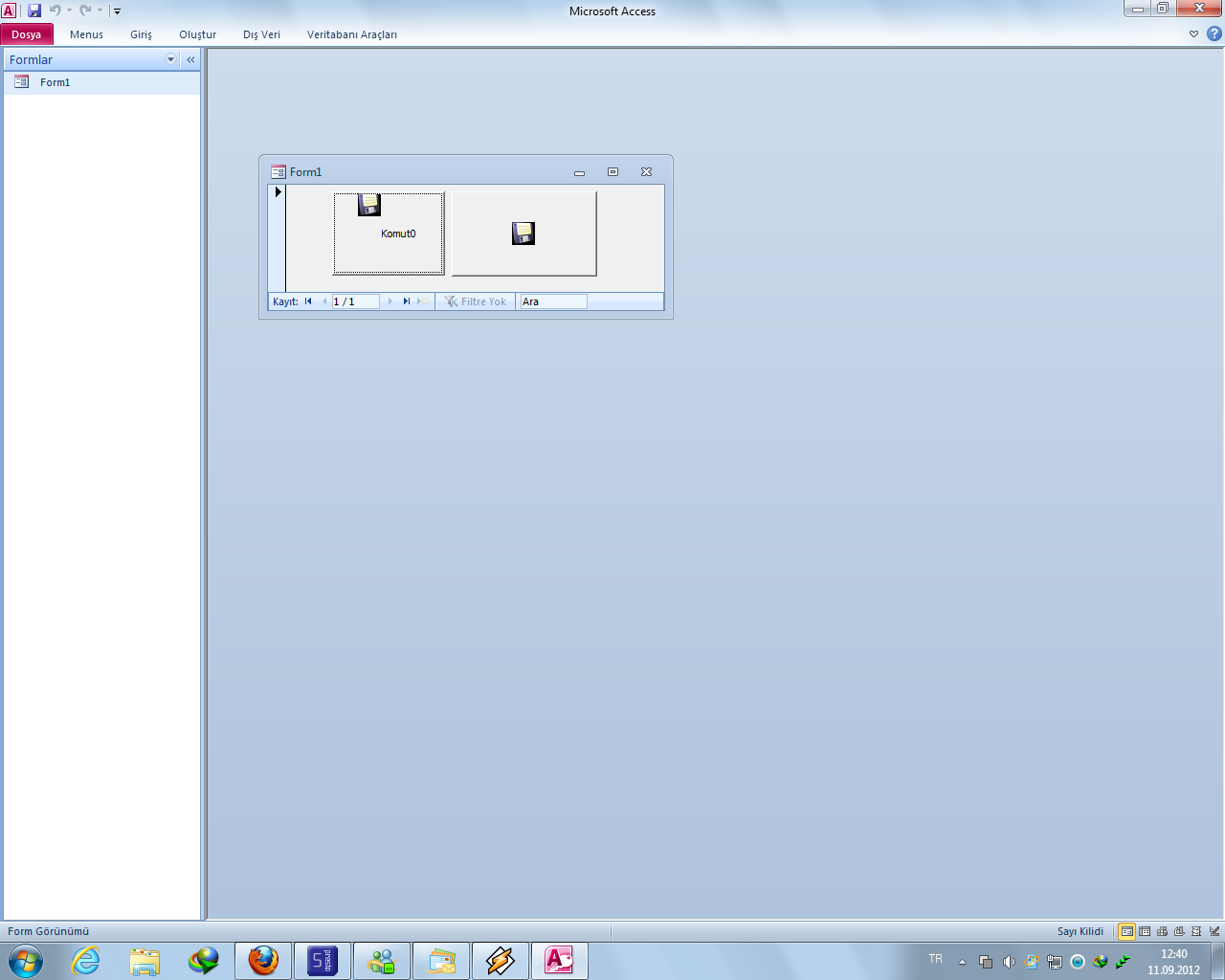Open Microsoft Access help question mark
This screenshot has height=980, width=1225.
[x=1214, y=33]
